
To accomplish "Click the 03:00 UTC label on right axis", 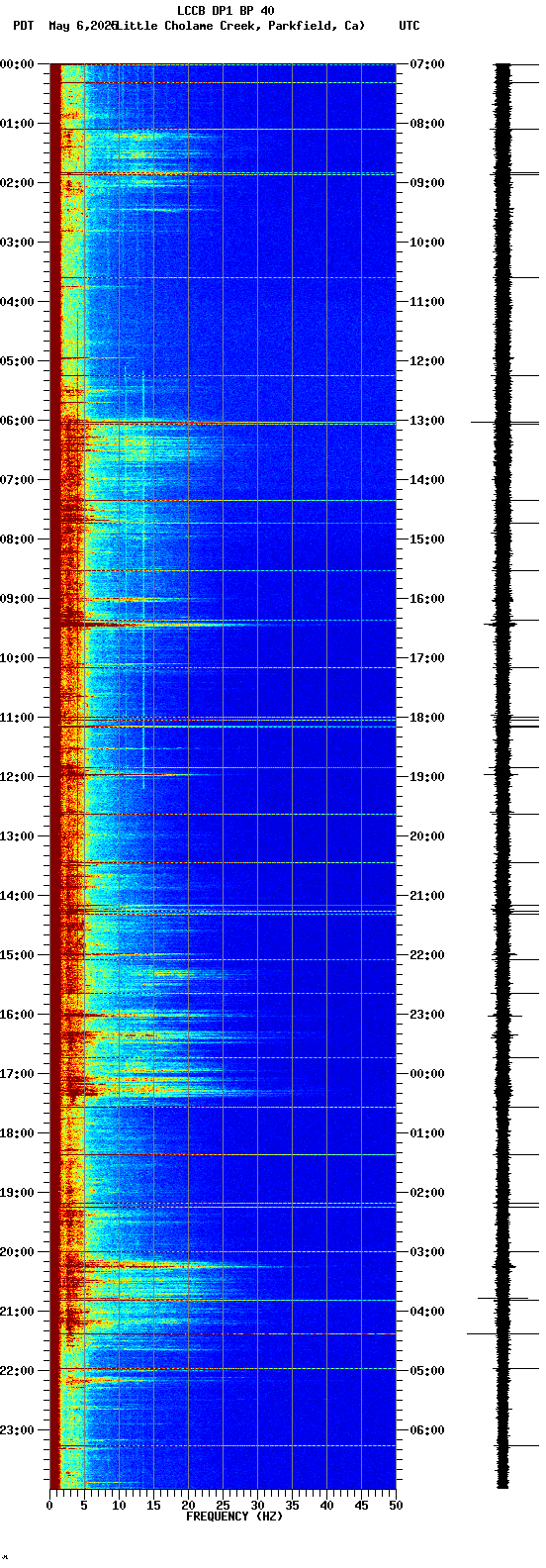I will (427, 1252).
